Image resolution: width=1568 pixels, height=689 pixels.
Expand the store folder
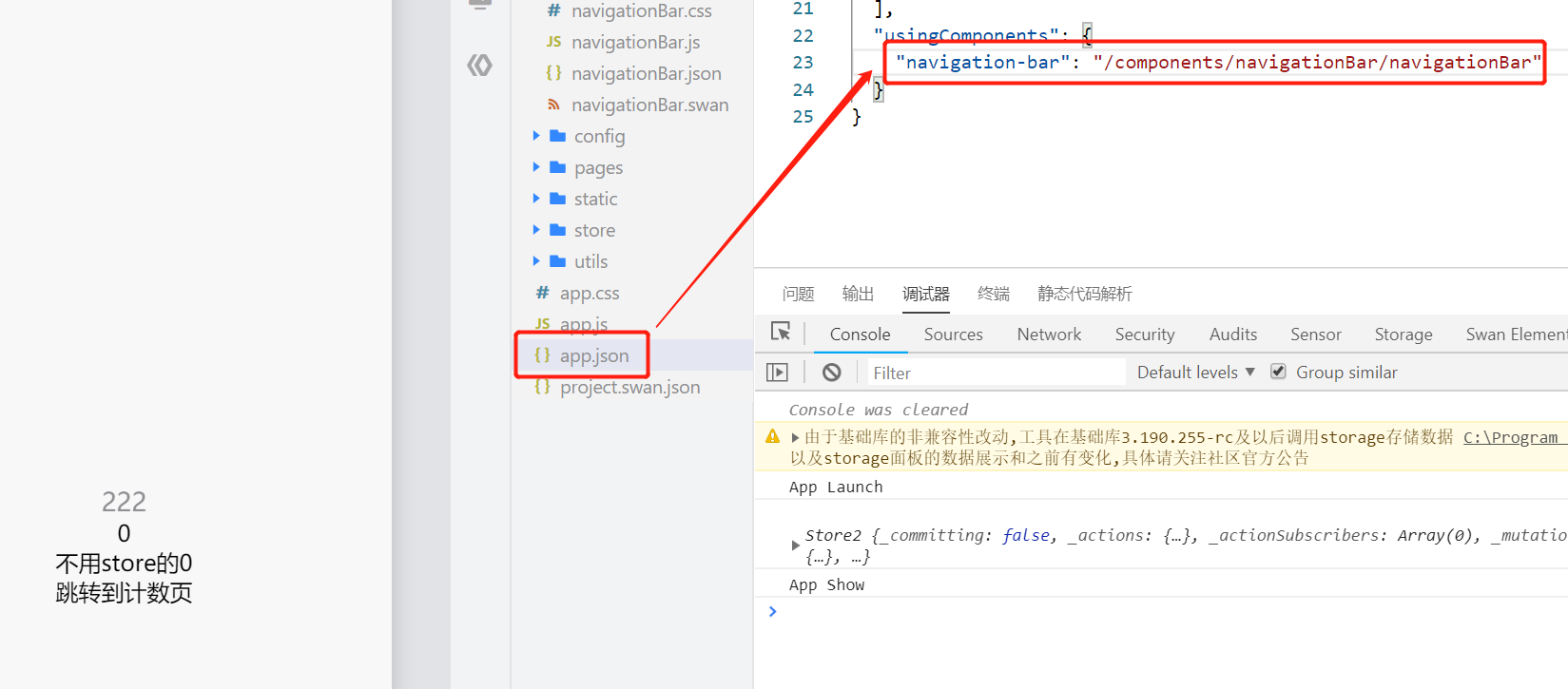594,230
